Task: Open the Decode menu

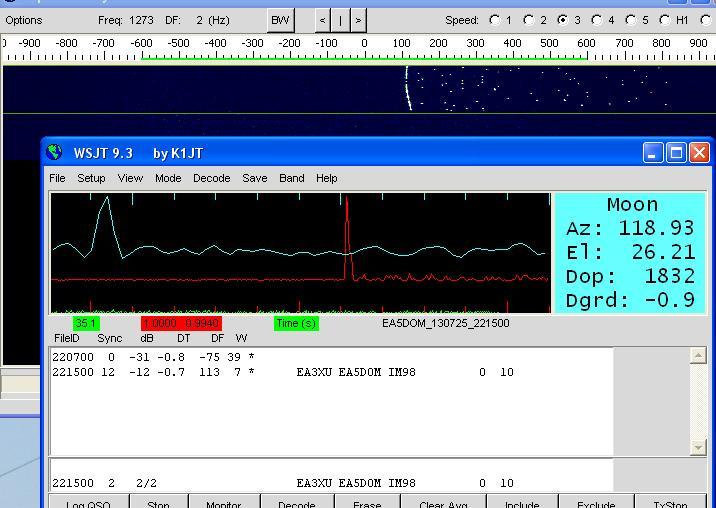Action: pos(211,178)
